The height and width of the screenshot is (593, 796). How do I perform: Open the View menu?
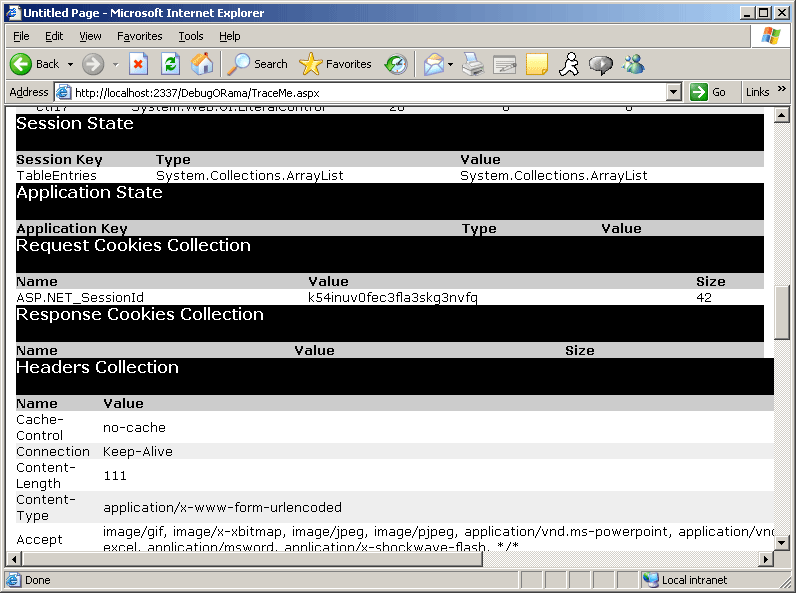[x=90, y=36]
